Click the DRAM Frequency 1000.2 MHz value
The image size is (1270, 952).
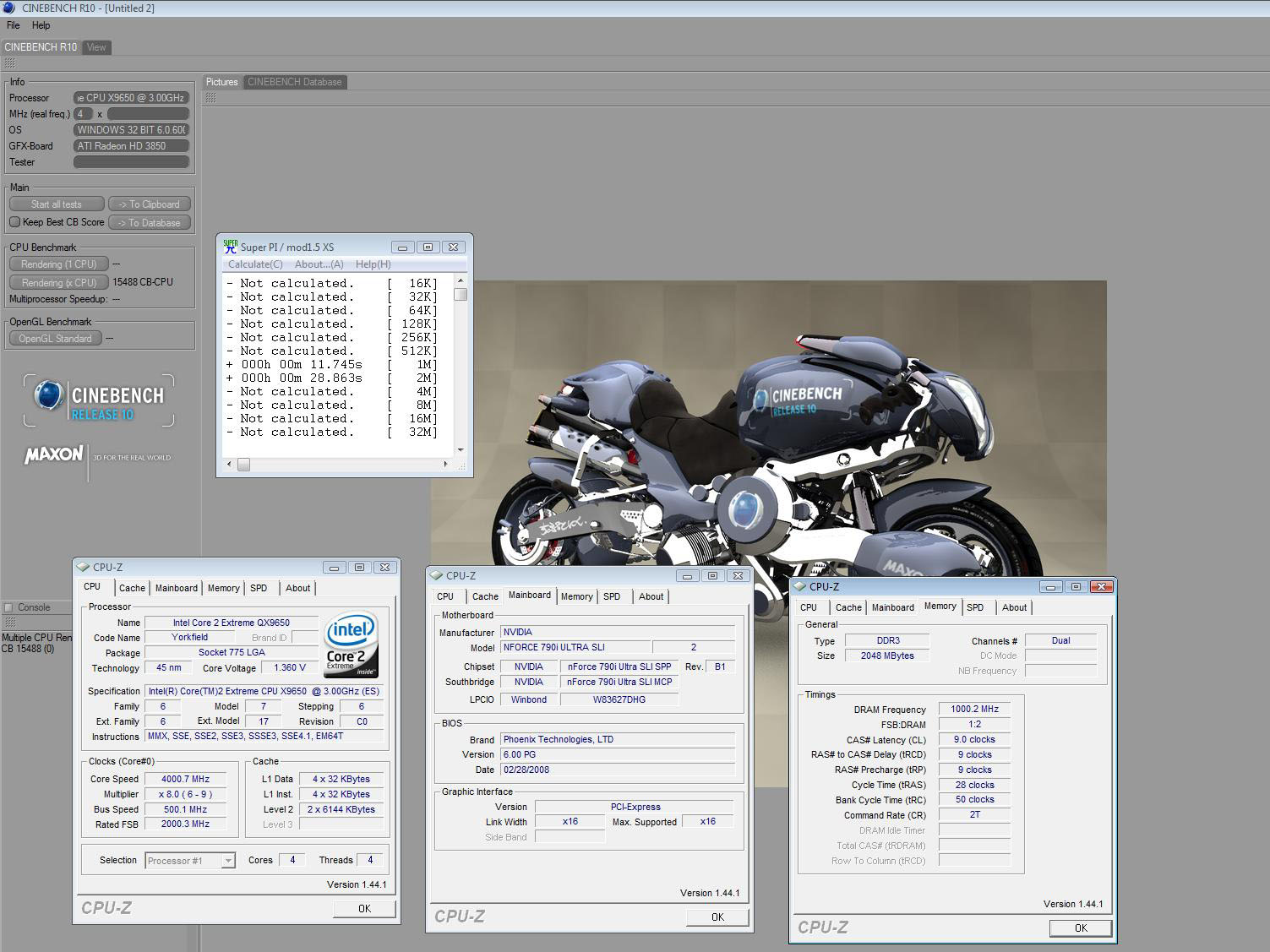[x=974, y=710]
